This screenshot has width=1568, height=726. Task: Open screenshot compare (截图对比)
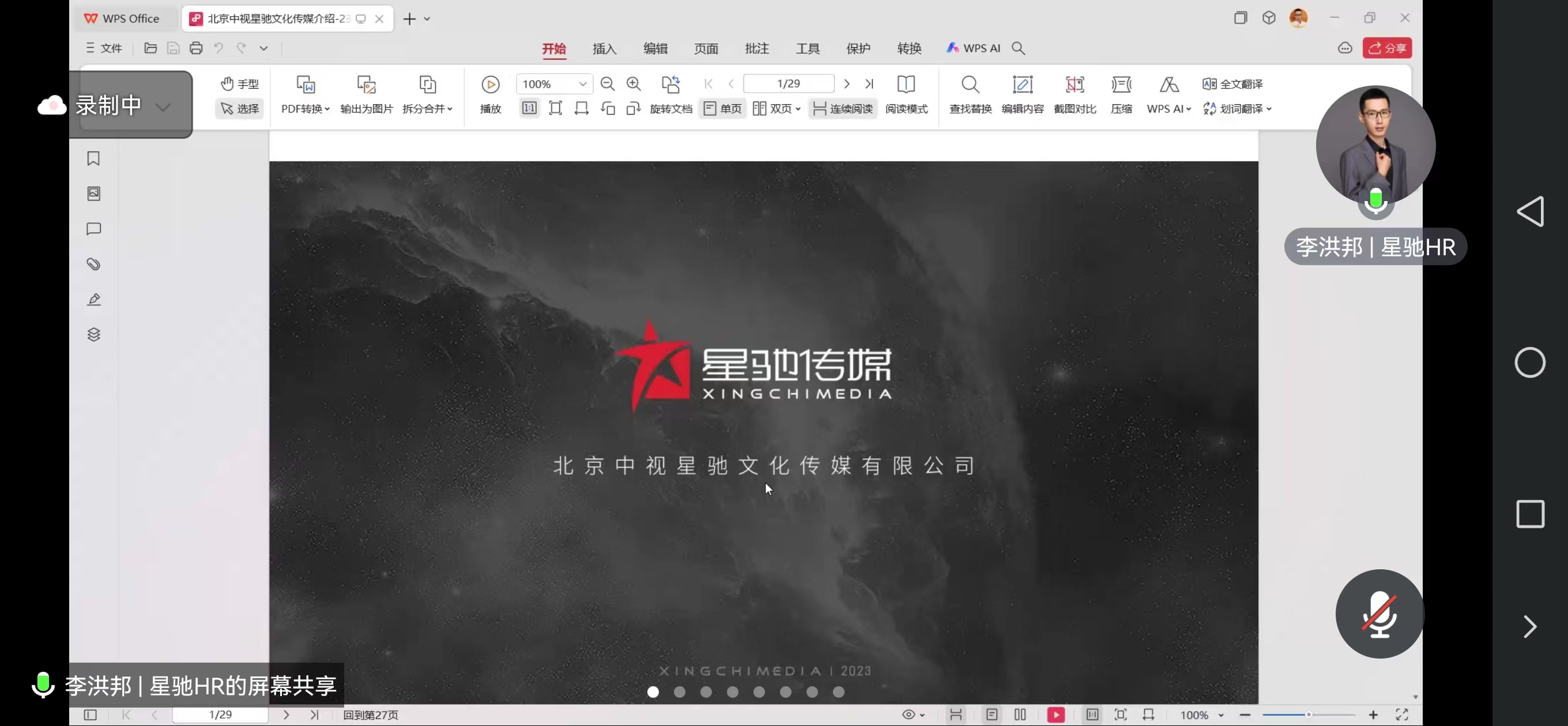(1075, 95)
